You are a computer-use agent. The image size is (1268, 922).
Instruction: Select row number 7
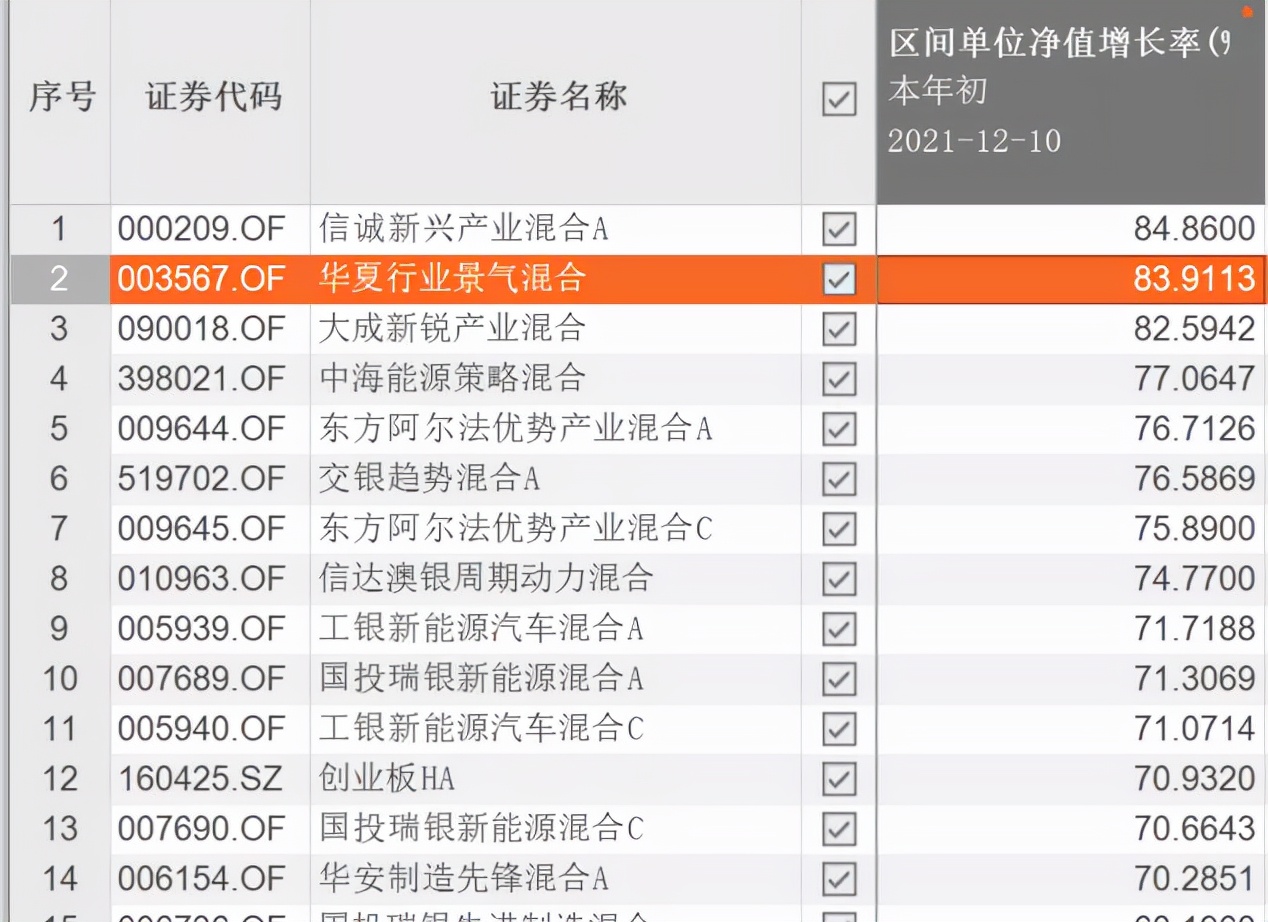click(x=59, y=529)
